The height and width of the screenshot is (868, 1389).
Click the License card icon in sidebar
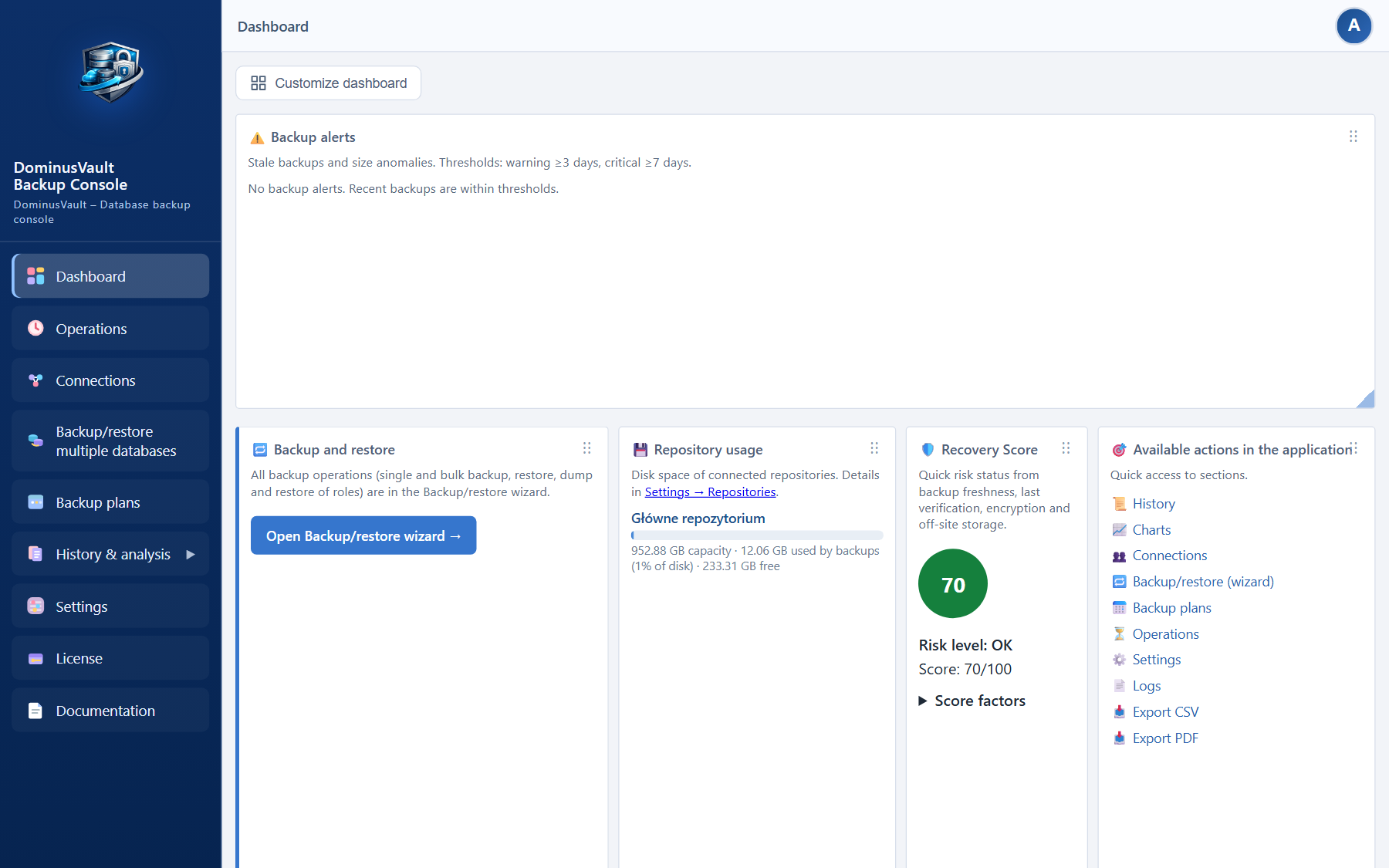tap(35, 658)
